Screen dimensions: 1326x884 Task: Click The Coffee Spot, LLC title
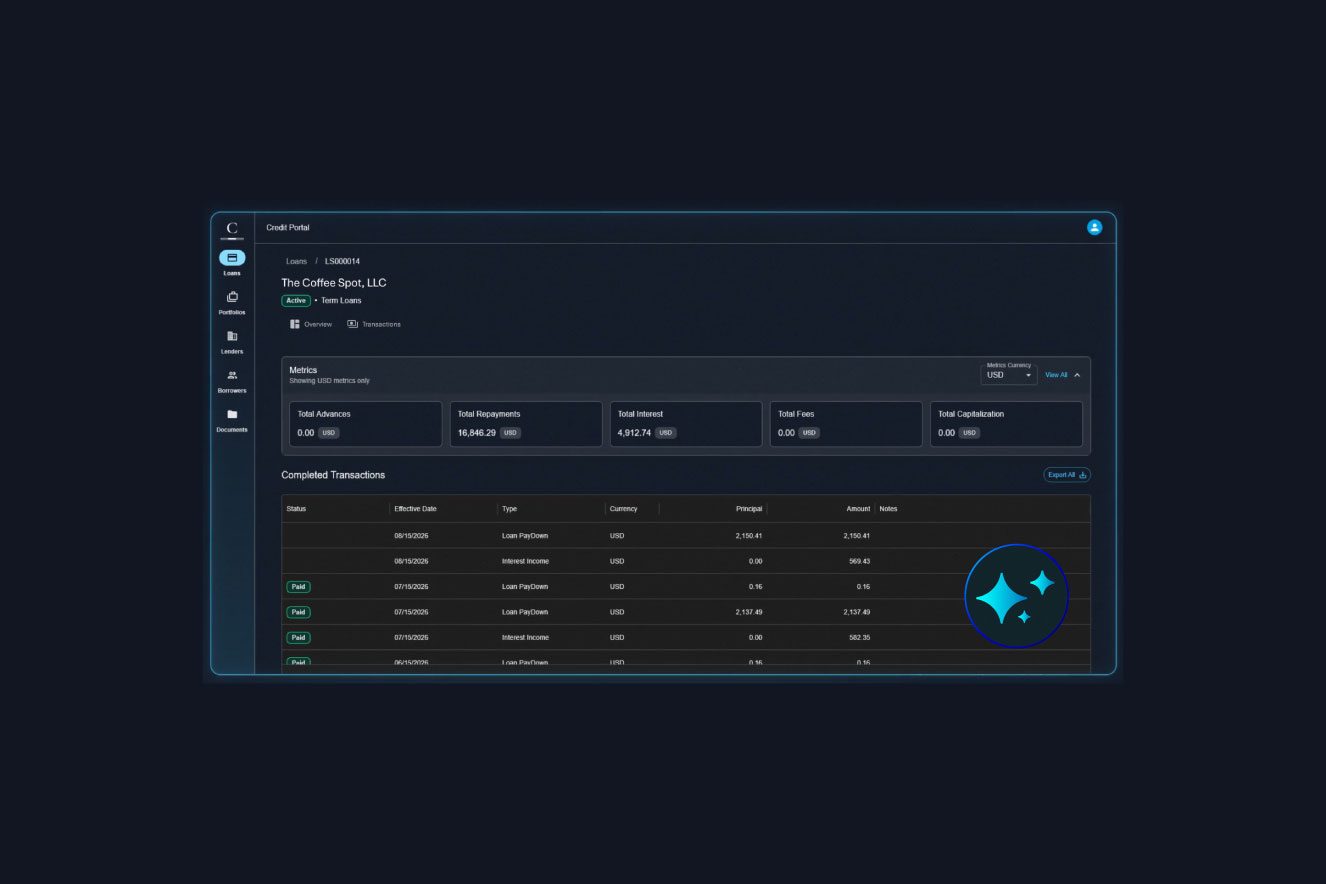334,283
